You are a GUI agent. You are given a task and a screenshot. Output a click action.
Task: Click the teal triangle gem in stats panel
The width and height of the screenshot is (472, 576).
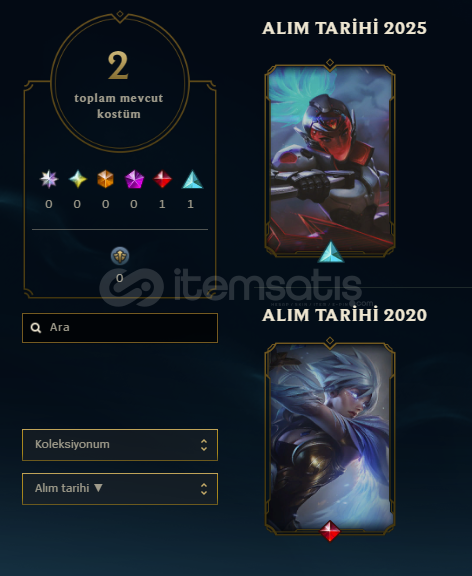click(x=192, y=180)
